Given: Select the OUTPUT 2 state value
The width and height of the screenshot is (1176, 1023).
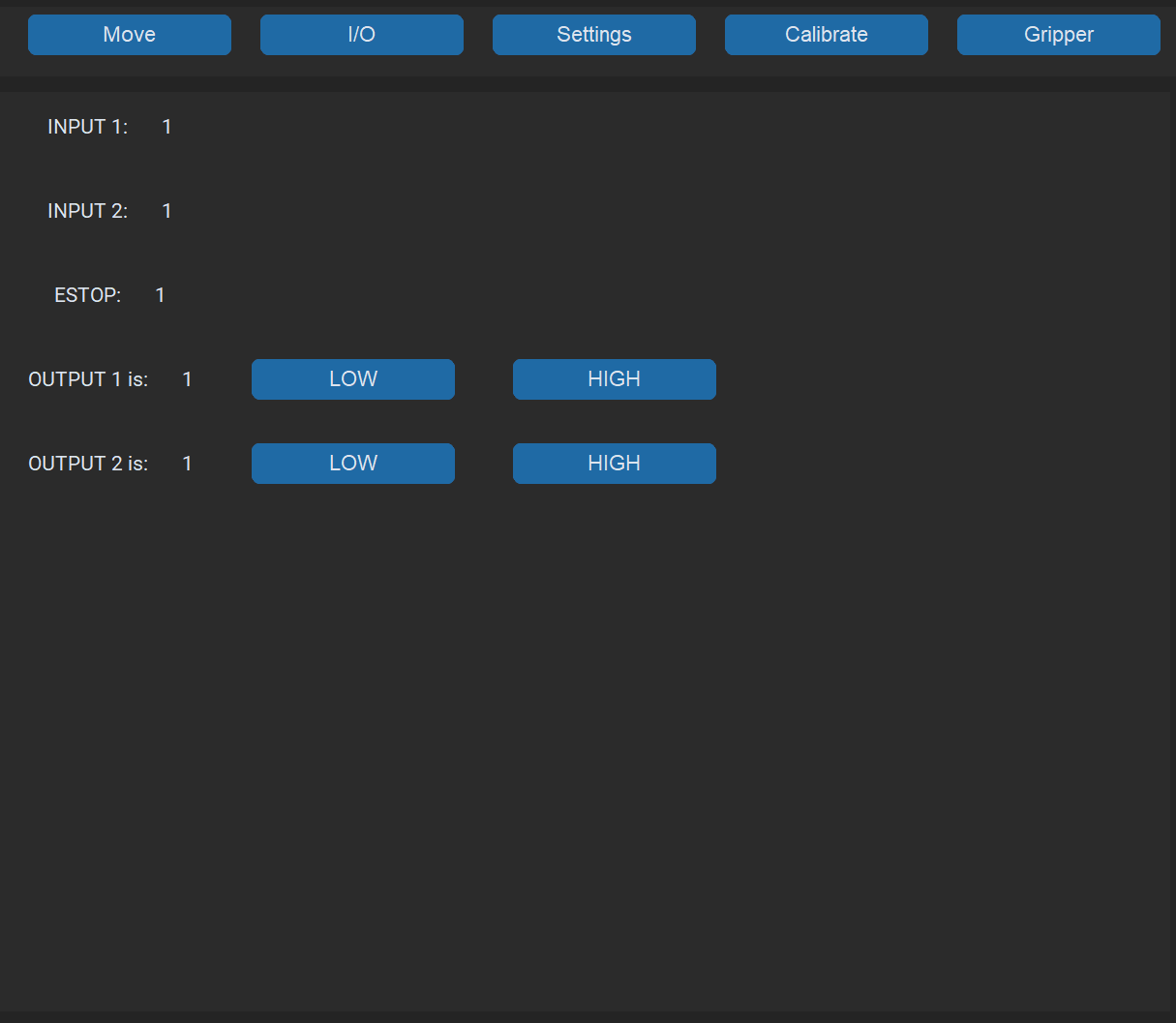Looking at the screenshot, I should 188,464.
